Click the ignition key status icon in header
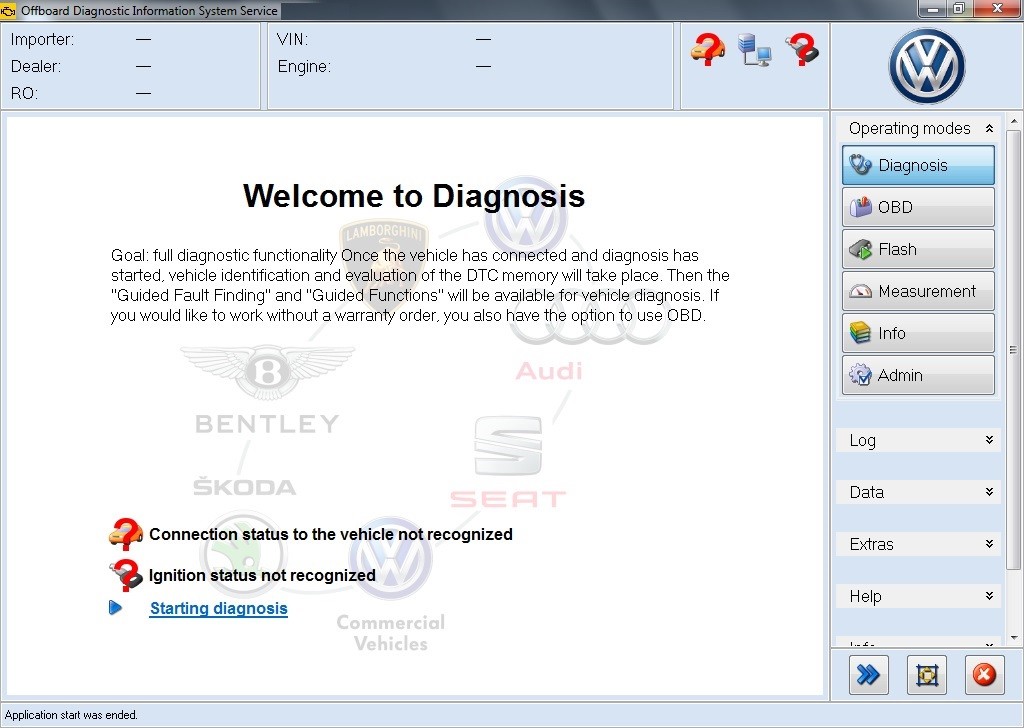1024x728 pixels. coord(802,50)
